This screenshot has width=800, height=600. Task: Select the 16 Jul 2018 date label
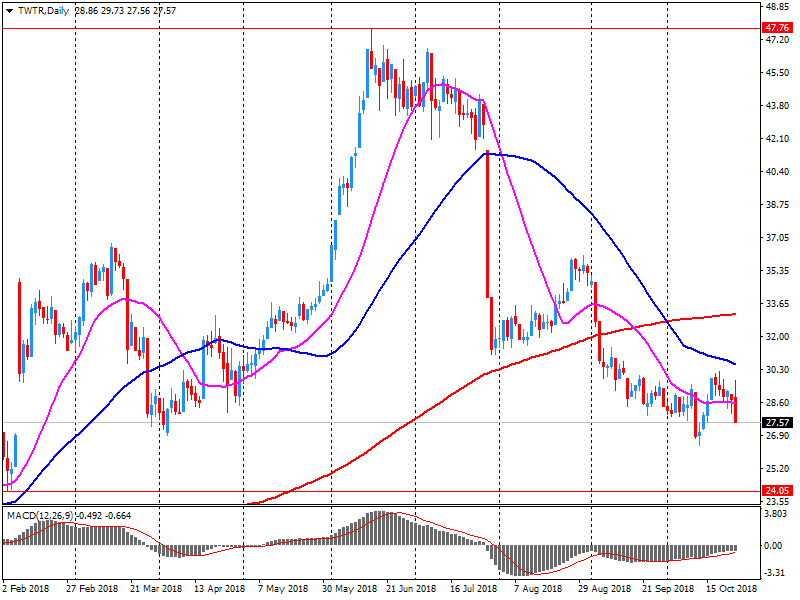[473, 589]
